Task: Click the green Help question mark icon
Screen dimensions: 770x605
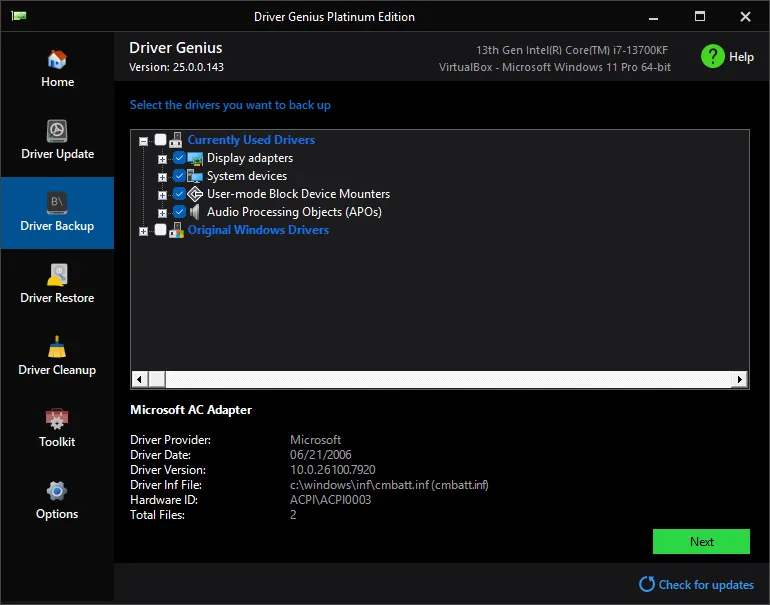Action: tap(713, 56)
